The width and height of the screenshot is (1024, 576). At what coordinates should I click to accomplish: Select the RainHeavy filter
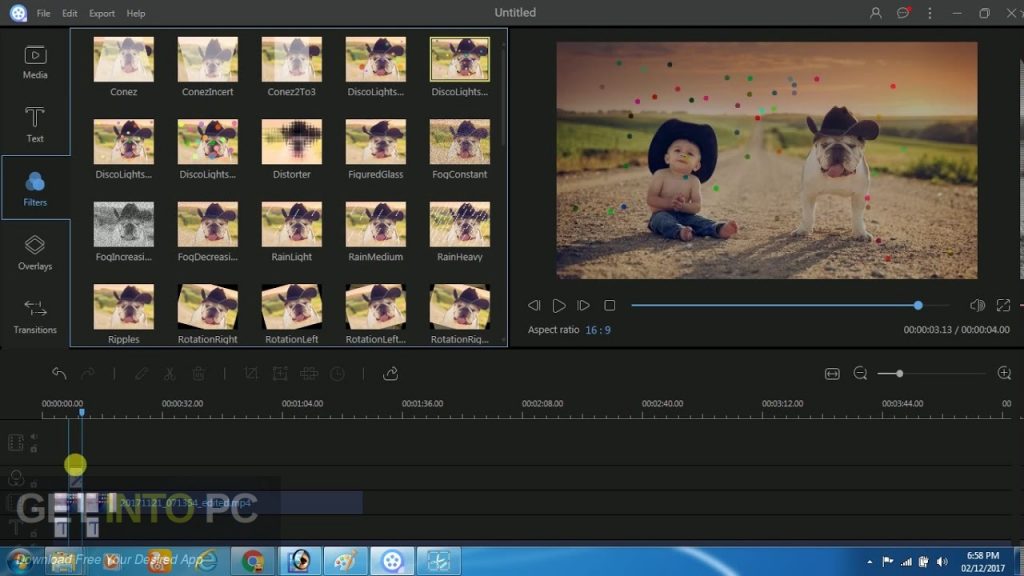[x=460, y=224]
